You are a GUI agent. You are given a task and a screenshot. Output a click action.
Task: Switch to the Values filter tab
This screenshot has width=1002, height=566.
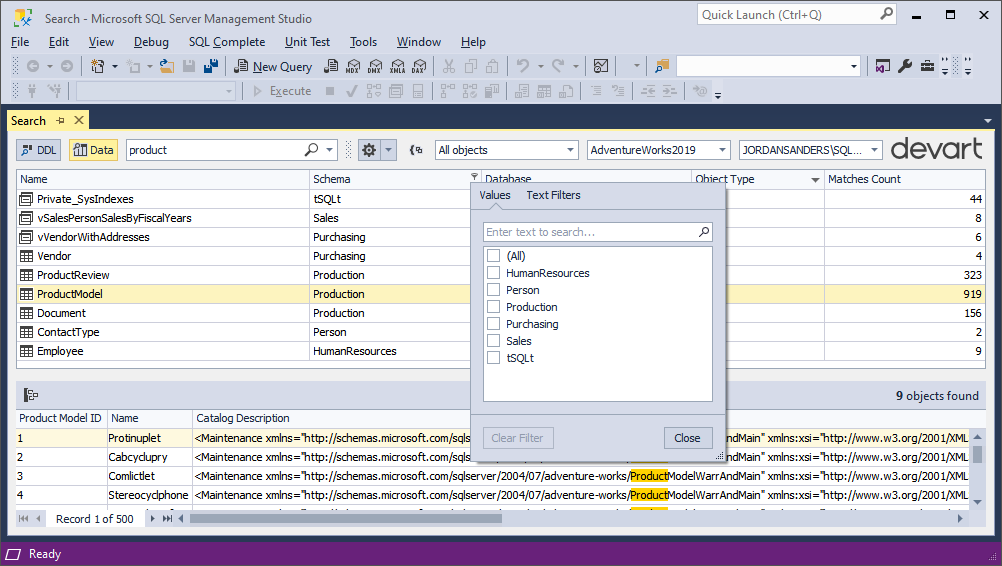[495, 195]
